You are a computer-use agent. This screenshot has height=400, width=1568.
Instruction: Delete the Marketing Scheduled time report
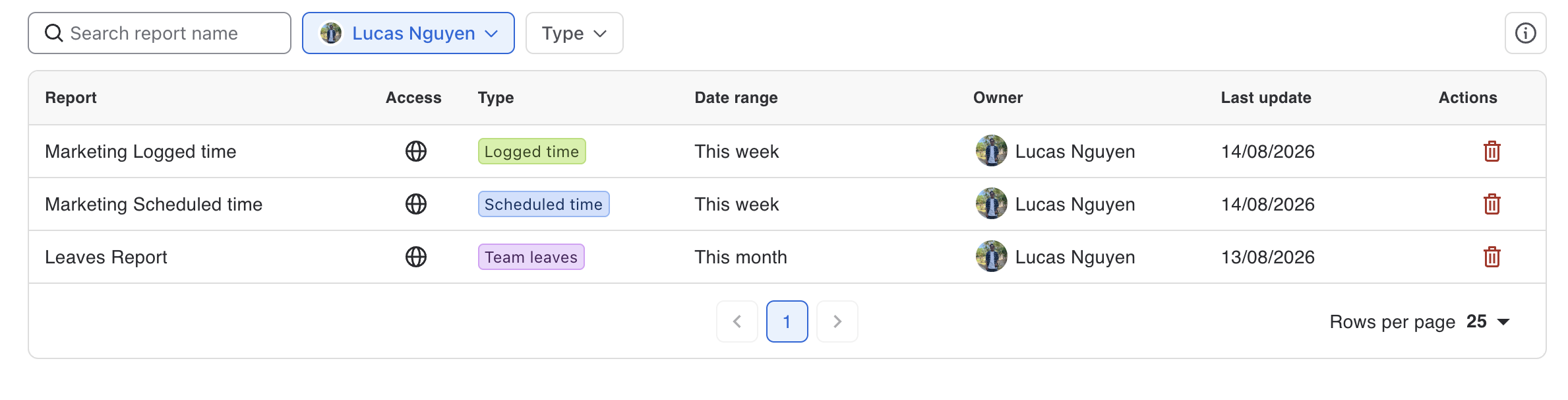(1492, 204)
